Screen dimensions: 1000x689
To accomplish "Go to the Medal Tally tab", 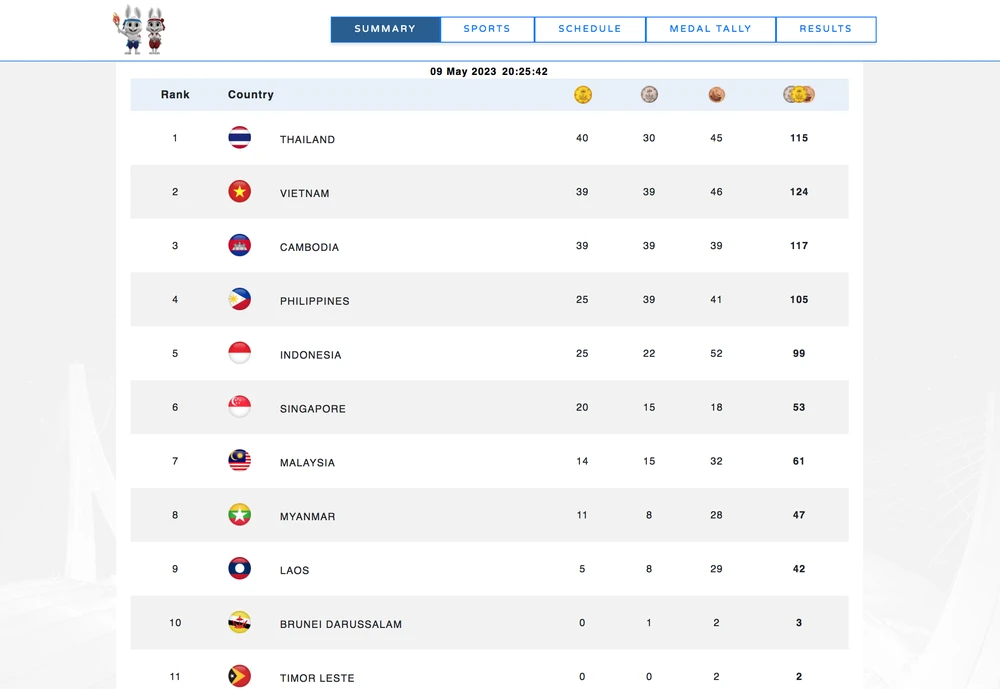I will (x=710, y=29).
